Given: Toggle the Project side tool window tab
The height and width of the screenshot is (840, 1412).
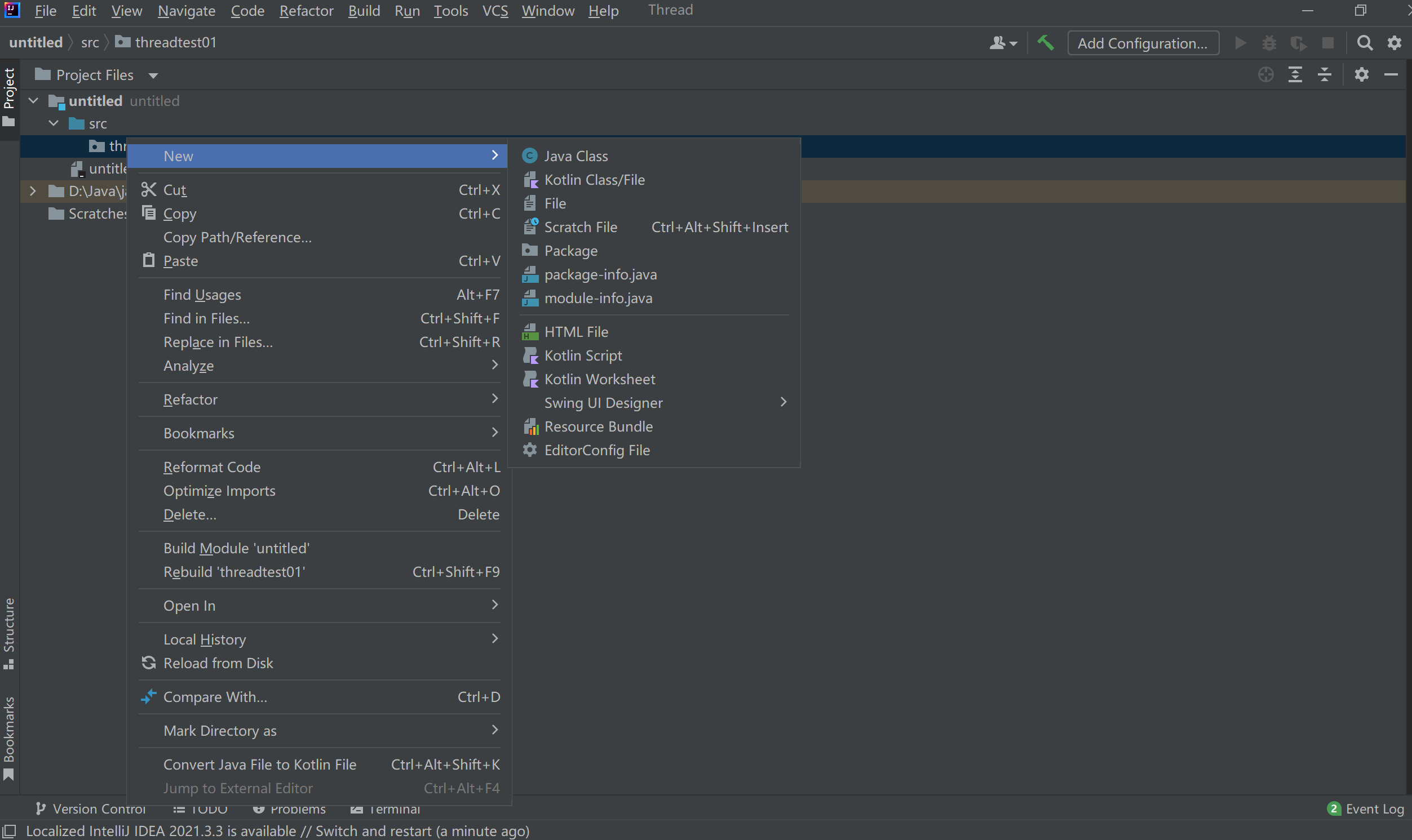Looking at the screenshot, I should pos(9,96).
